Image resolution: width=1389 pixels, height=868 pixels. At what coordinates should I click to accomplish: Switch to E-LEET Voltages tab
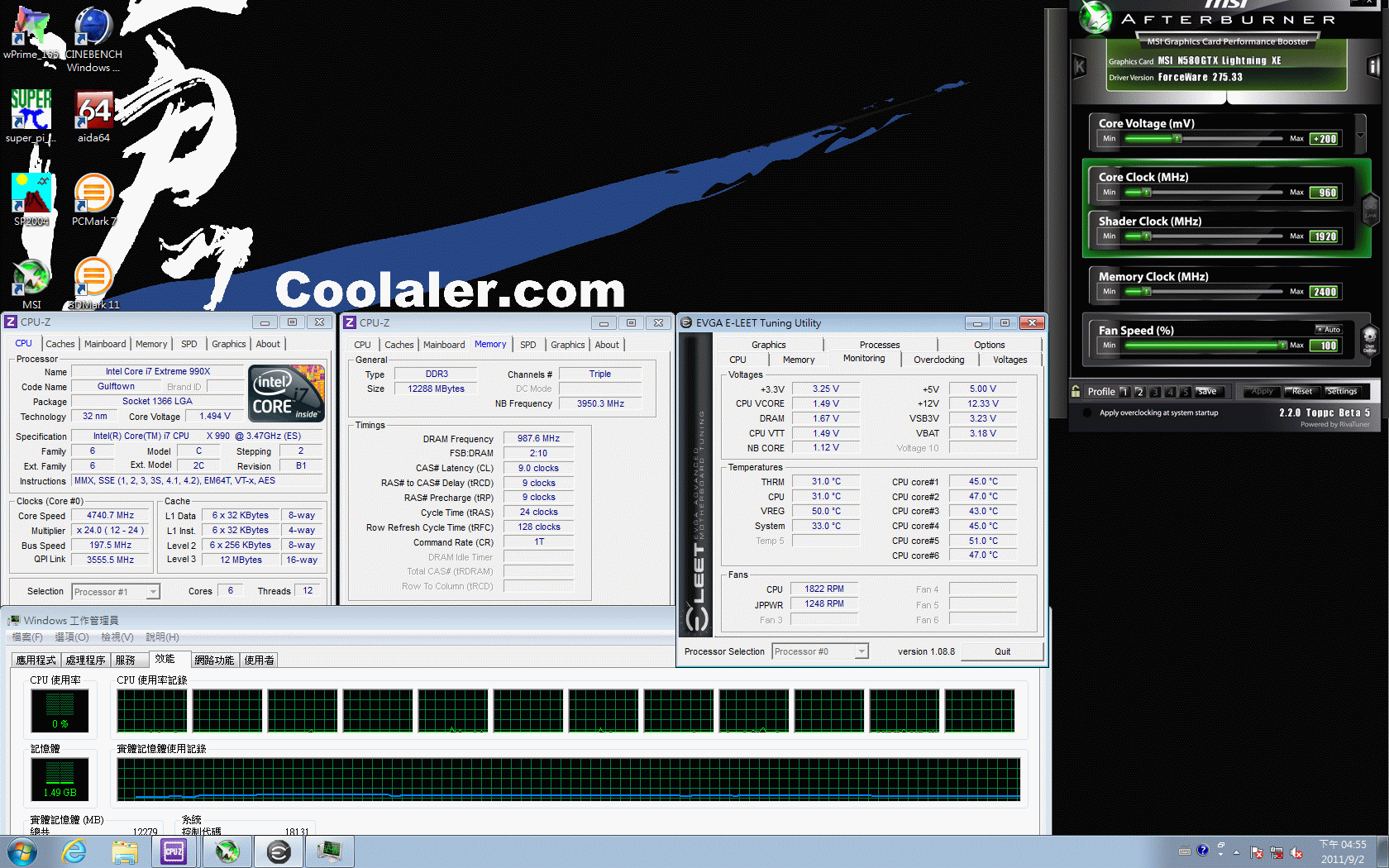pyautogui.click(x=1010, y=360)
